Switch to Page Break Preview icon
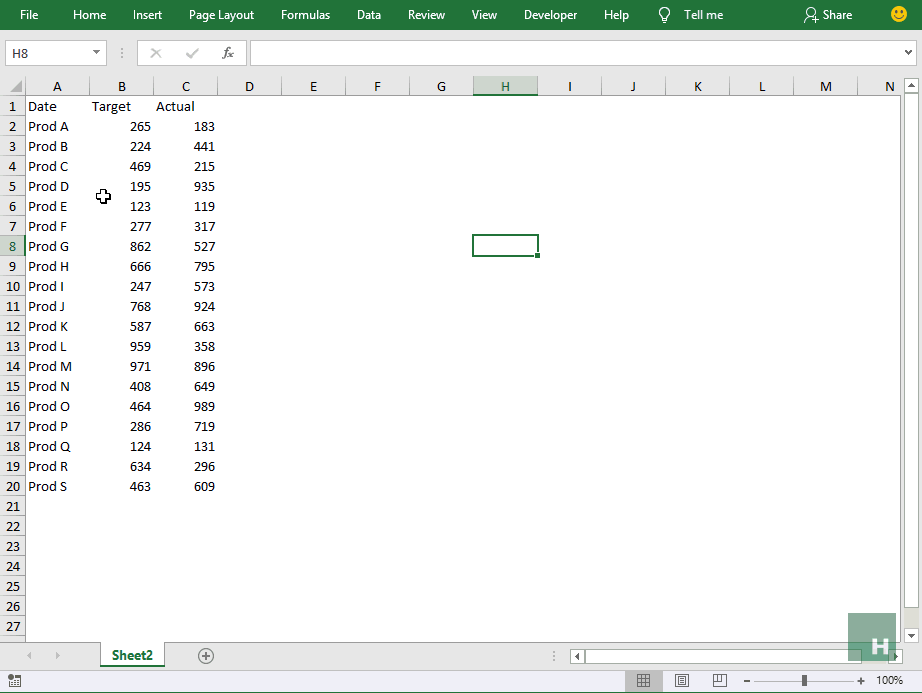922x693 pixels. click(720, 681)
